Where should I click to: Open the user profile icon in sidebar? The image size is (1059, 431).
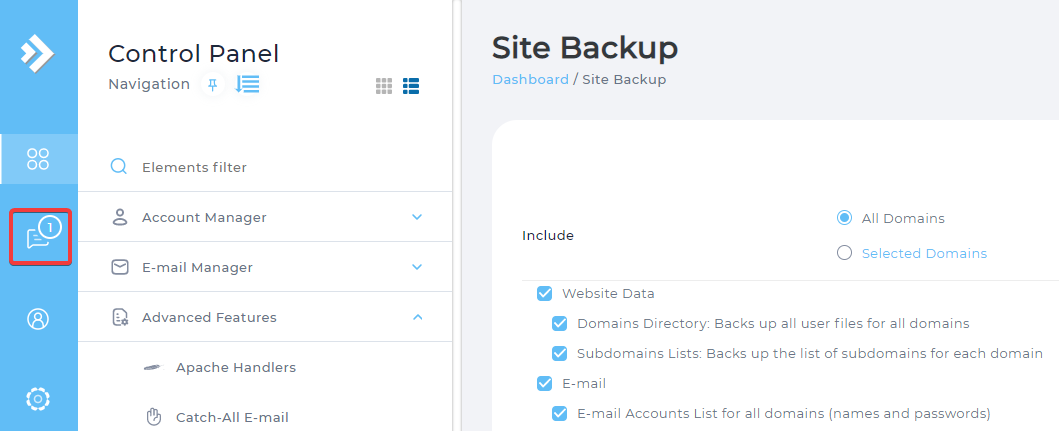(x=38, y=319)
